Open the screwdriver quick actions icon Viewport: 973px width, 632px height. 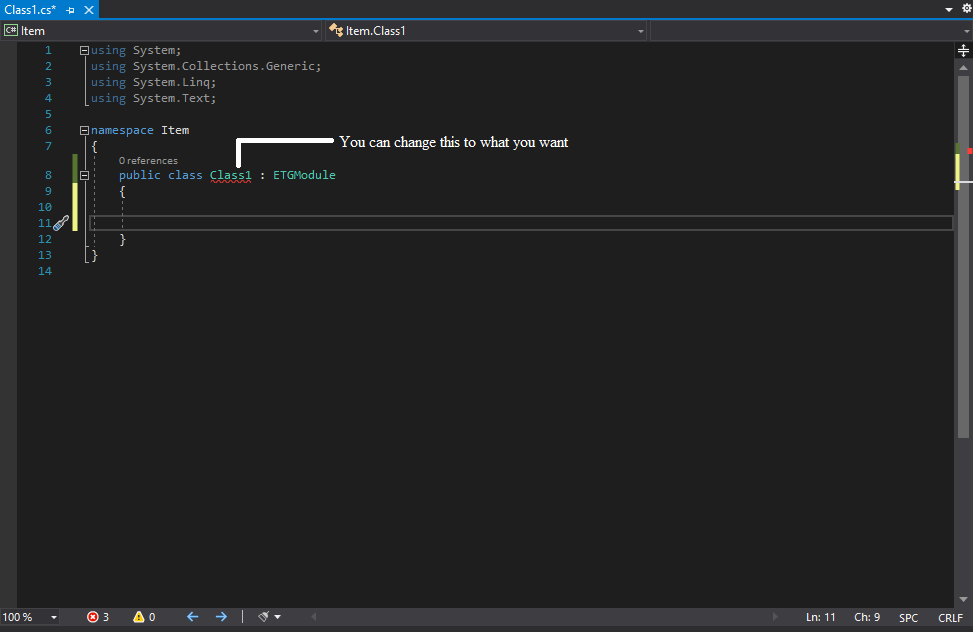61,223
